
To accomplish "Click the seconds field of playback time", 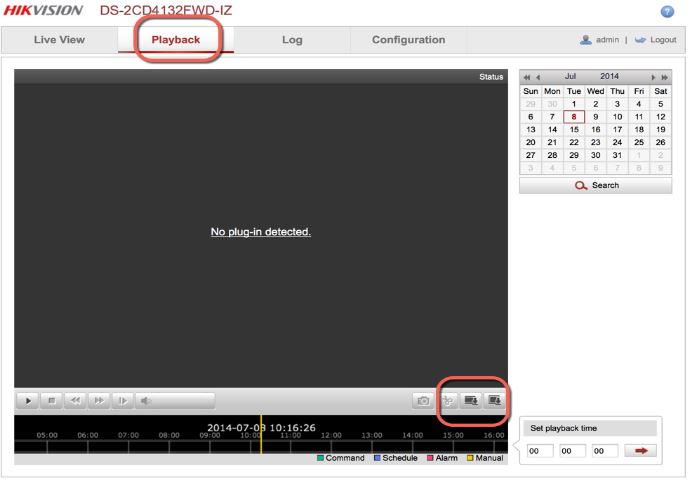I will (605, 451).
